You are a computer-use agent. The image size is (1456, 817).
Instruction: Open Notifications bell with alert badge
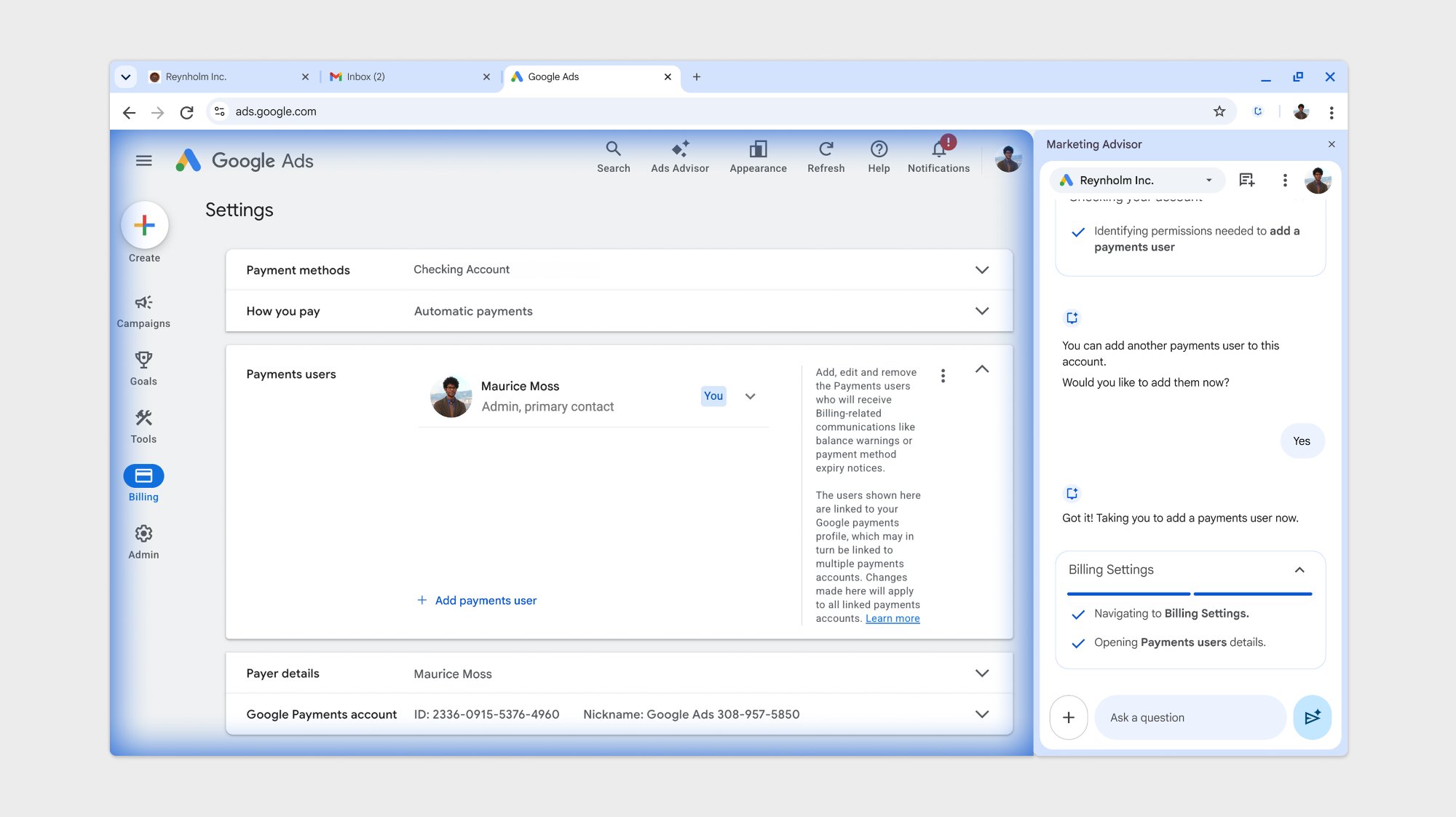coord(938,149)
